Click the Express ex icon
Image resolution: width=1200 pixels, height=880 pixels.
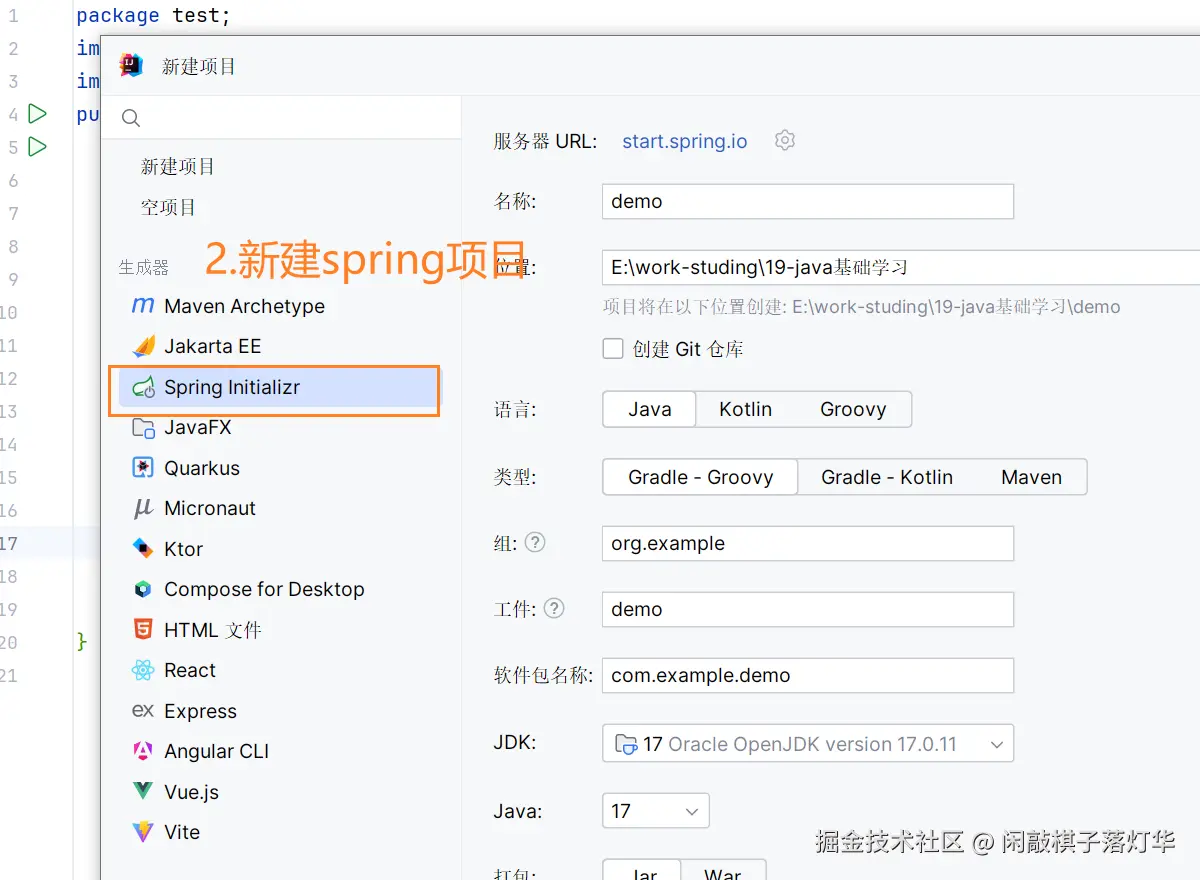coord(143,711)
